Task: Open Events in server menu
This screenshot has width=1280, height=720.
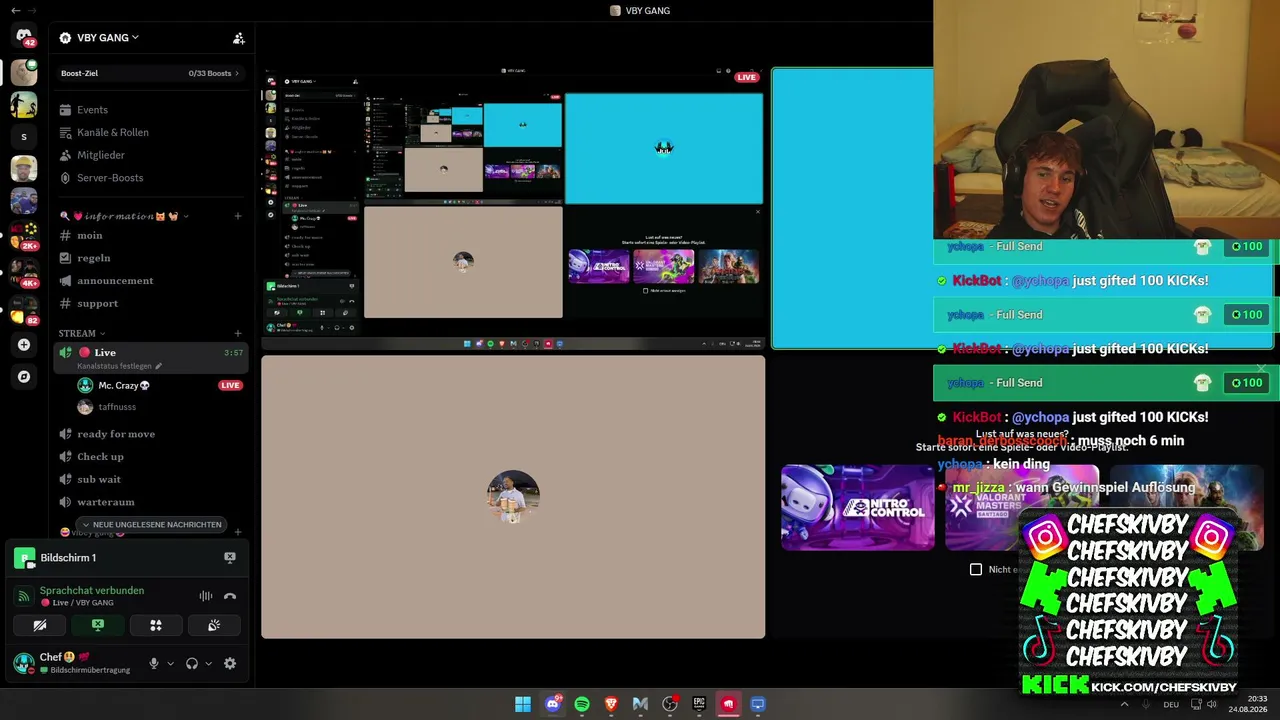Action: pyautogui.click(x=150, y=110)
